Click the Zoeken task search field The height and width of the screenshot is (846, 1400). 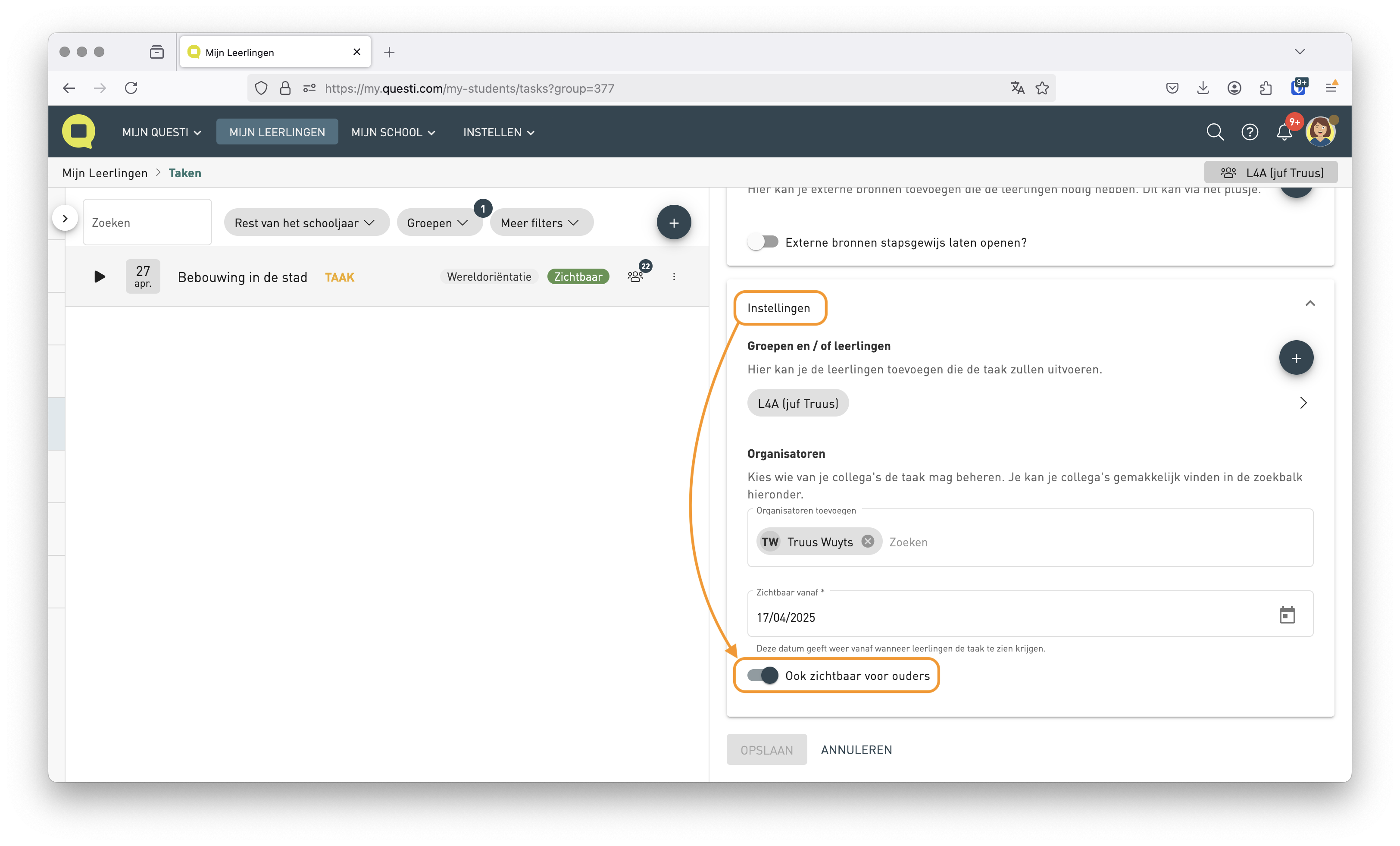pyautogui.click(x=147, y=223)
